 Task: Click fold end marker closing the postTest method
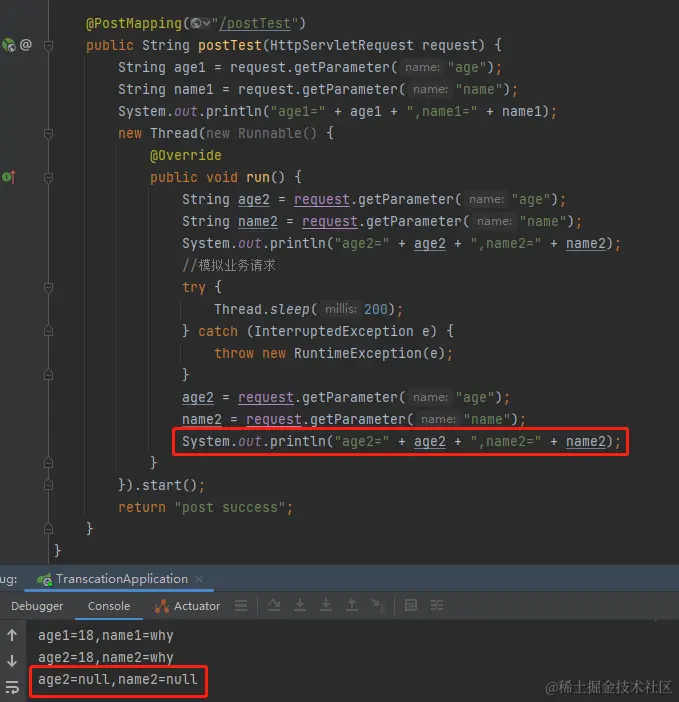coord(48,529)
